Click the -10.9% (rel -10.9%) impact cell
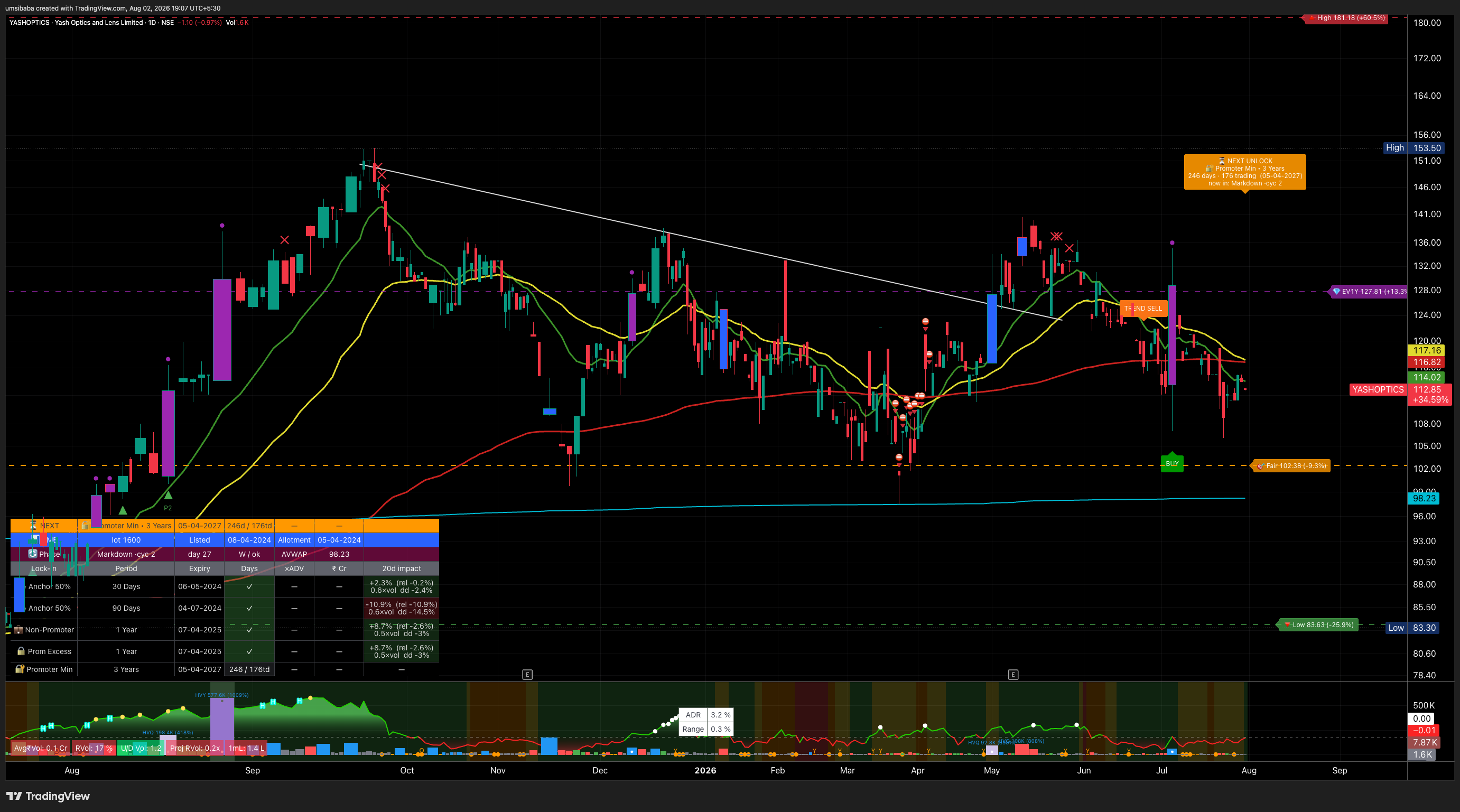 point(401,608)
